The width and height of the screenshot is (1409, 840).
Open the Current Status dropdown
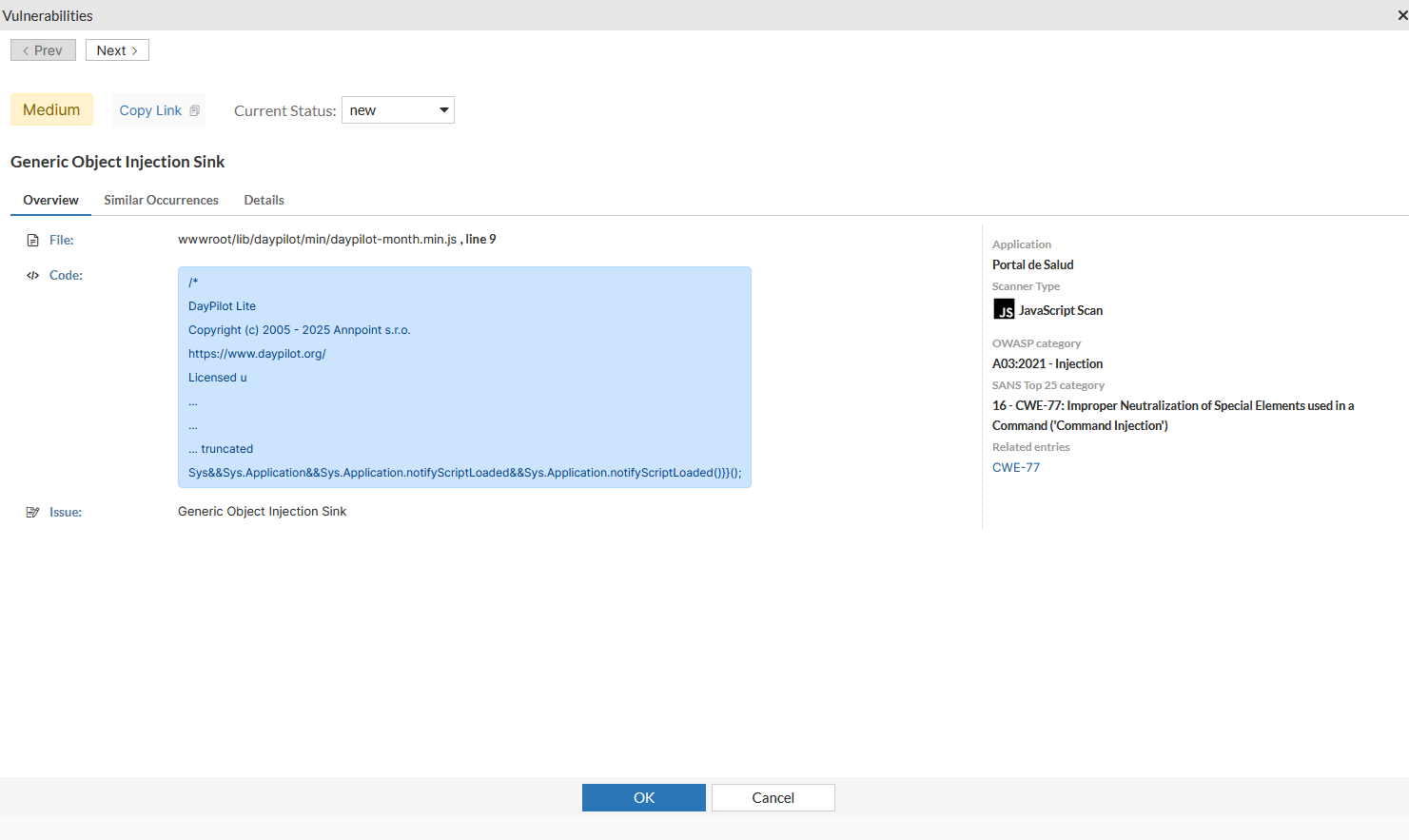398,110
